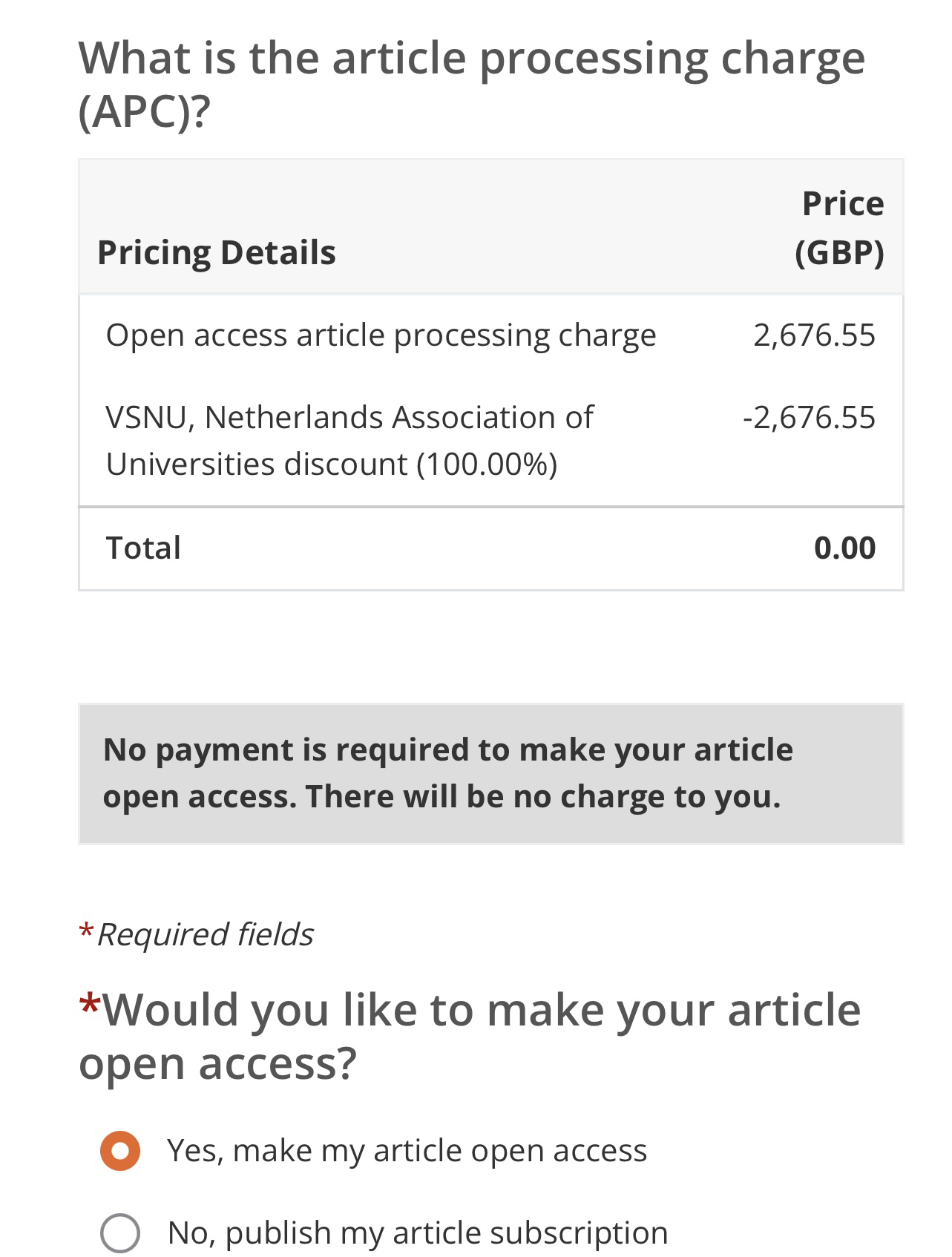Click the "Price (GBP)" column header
Image resolution: width=952 pixels, height=1257 pixels.
(x=842, y=227)
